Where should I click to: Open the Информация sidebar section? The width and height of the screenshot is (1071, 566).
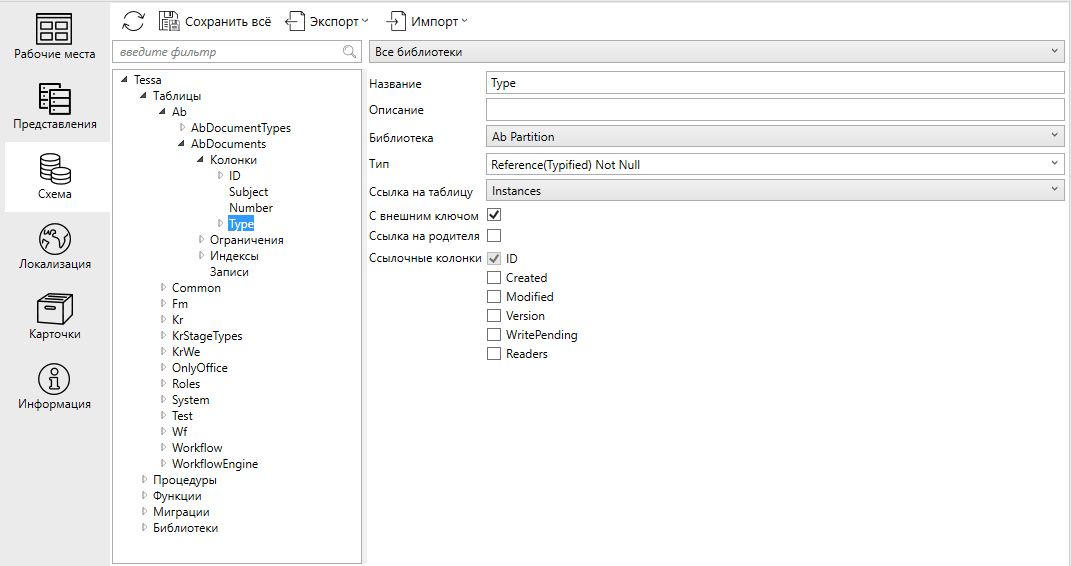point(55,387)
